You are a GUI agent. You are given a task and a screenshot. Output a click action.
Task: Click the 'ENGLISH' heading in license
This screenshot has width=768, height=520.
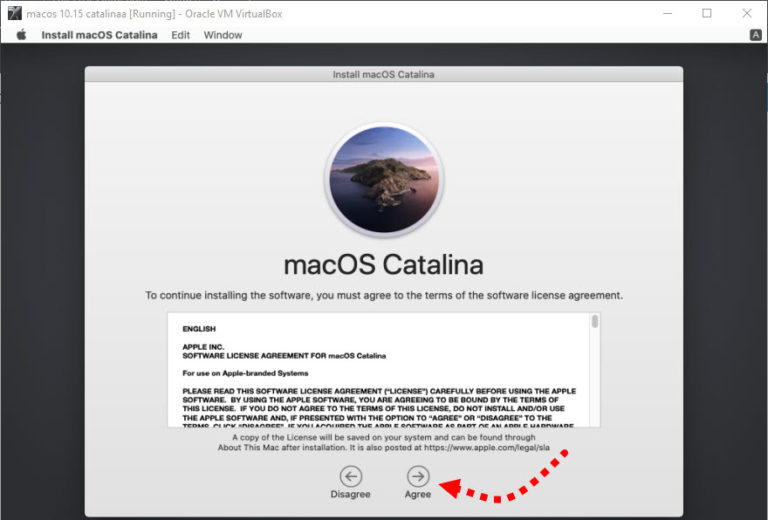point(199,329)
